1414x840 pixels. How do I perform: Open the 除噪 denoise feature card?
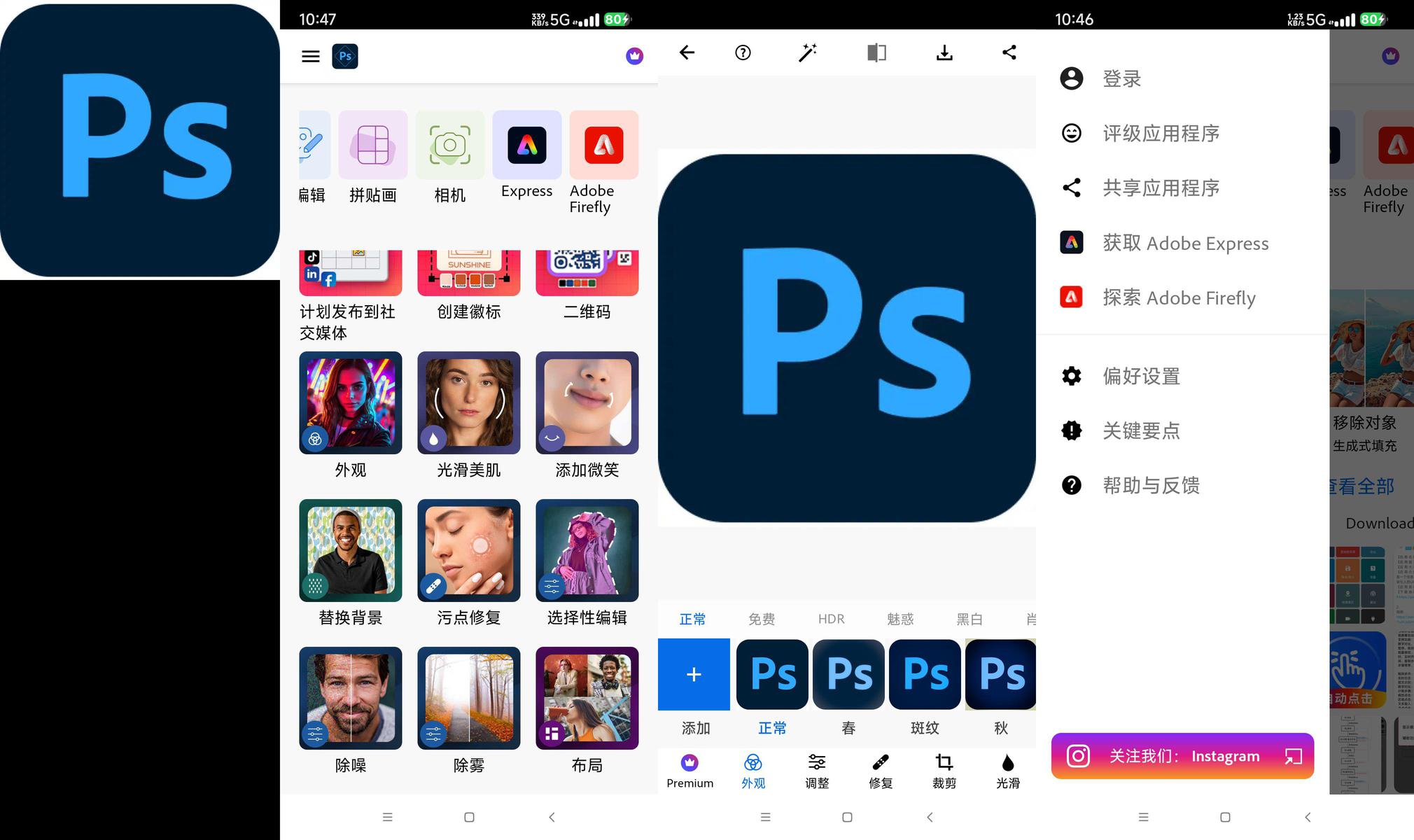point(351,711)
